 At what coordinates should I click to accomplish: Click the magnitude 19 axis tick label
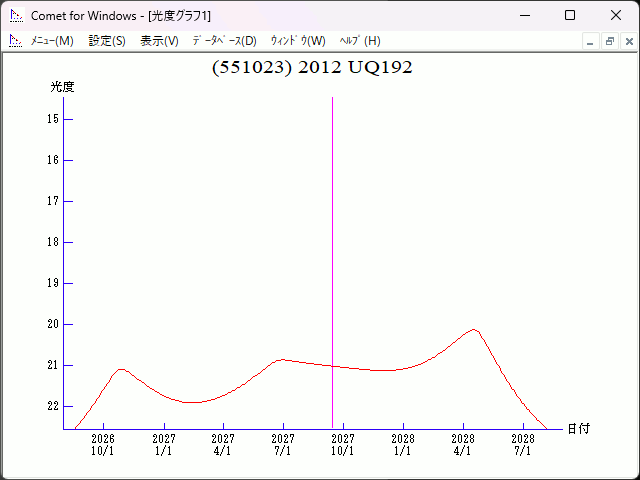[x=53, y=283]
